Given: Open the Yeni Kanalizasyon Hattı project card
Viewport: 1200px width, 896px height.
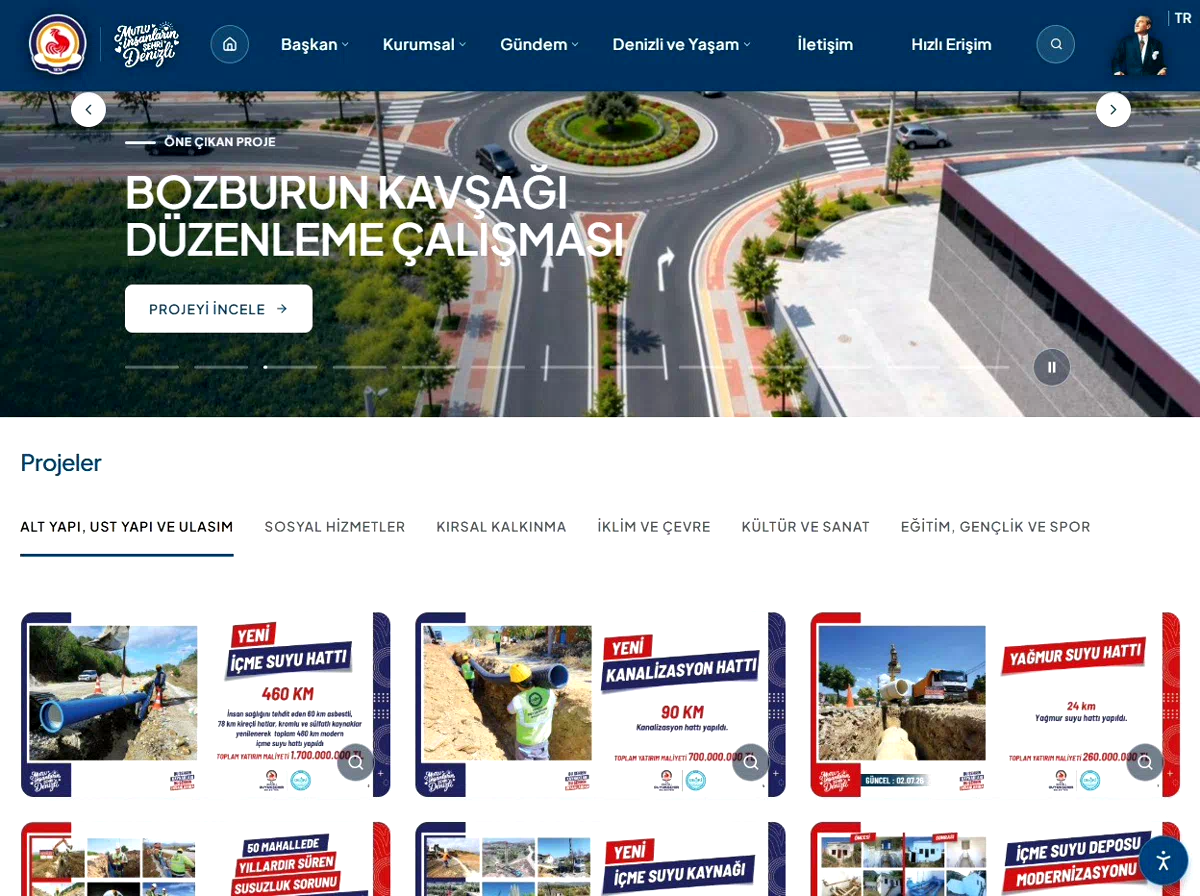Looking at the screenshot, I should 600,705.
